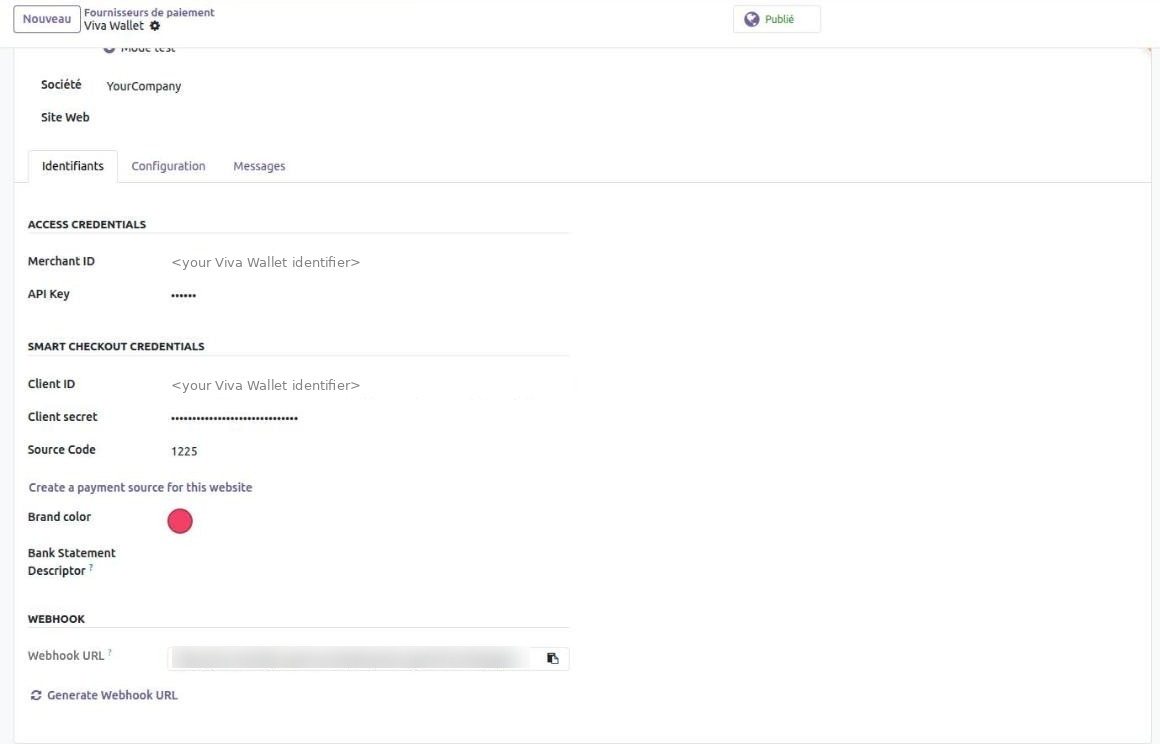Click the WEBHOOK section heading
Viewport: 1160px width, 744px height.
56,619
